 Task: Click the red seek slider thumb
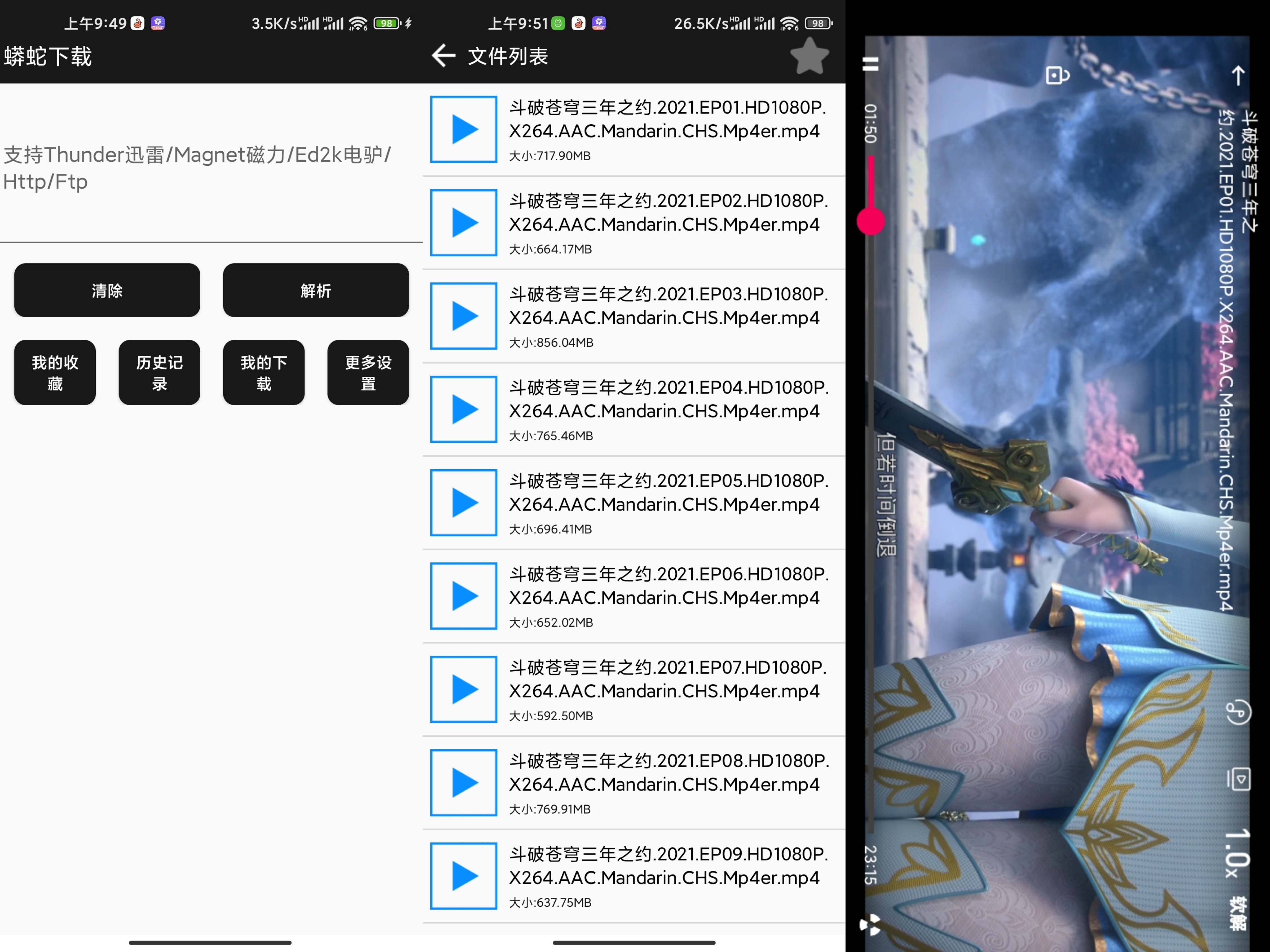[870, 222]
